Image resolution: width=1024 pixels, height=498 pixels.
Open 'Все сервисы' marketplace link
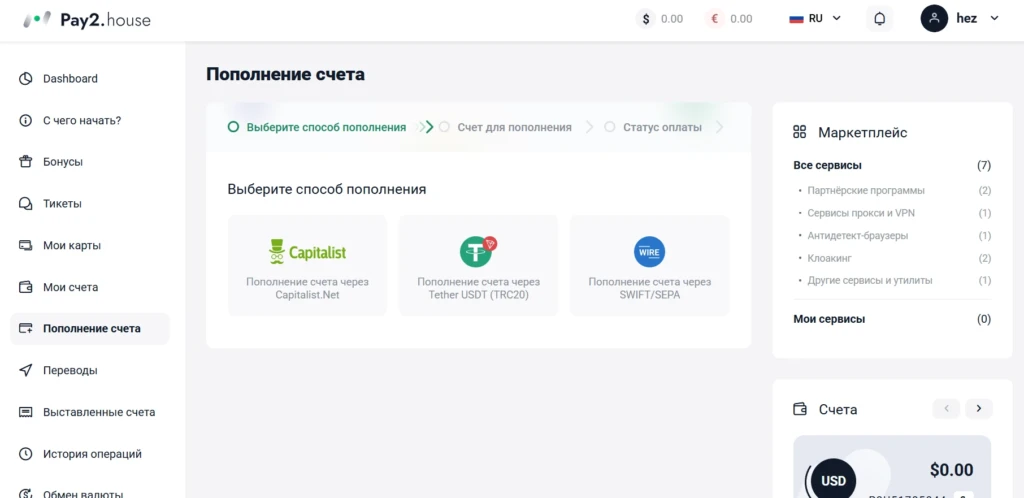click(x=827, y=166)
